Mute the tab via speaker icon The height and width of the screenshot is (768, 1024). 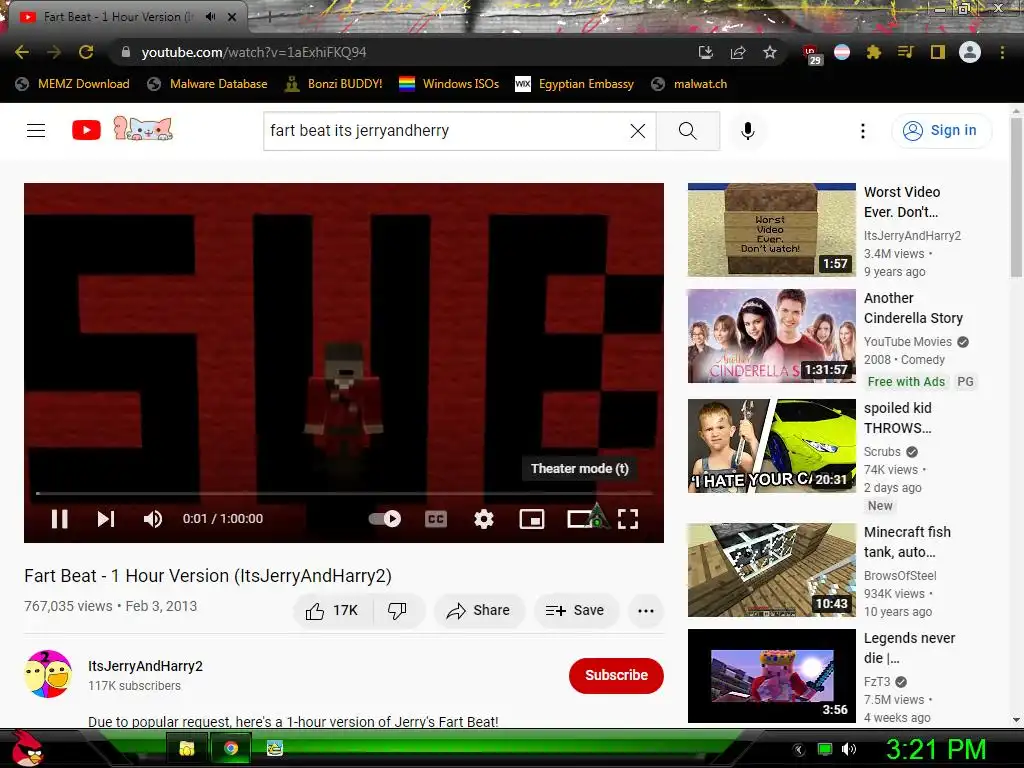pyautogui.click(x=210, y=16)
